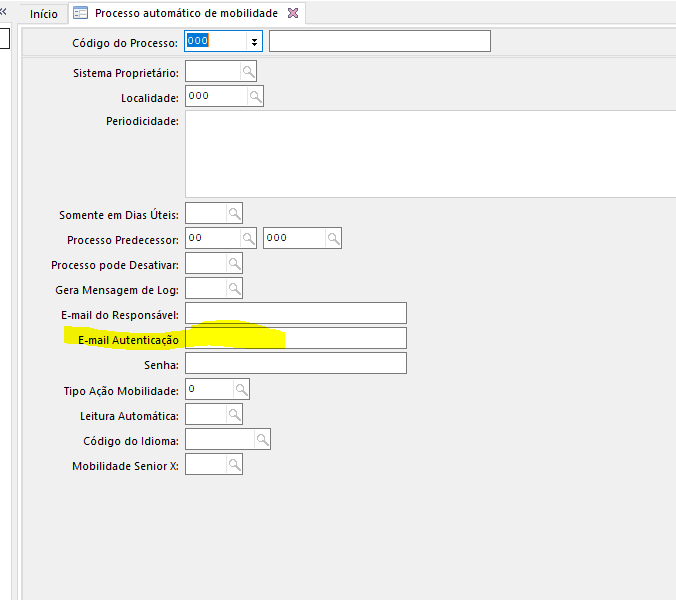Open the Processo pode Desativar lookup icon

point(234,263)
